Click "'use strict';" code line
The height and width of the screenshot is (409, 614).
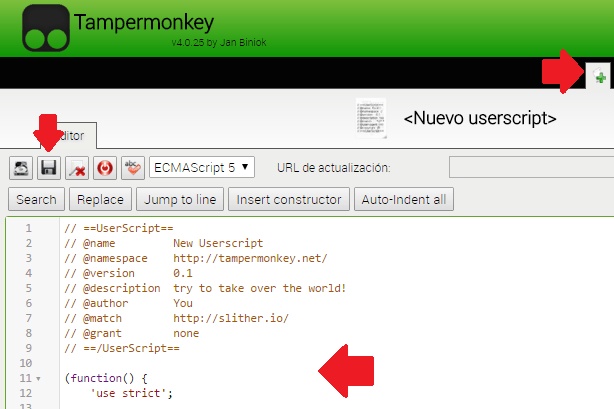[x=132, y=393]
